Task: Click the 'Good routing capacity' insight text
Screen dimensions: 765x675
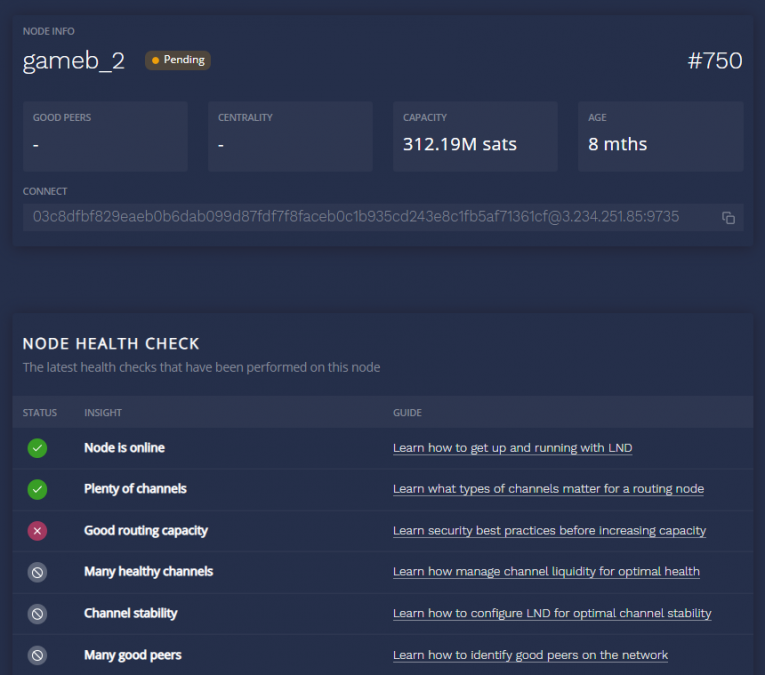Action: [x=146, y=531]
